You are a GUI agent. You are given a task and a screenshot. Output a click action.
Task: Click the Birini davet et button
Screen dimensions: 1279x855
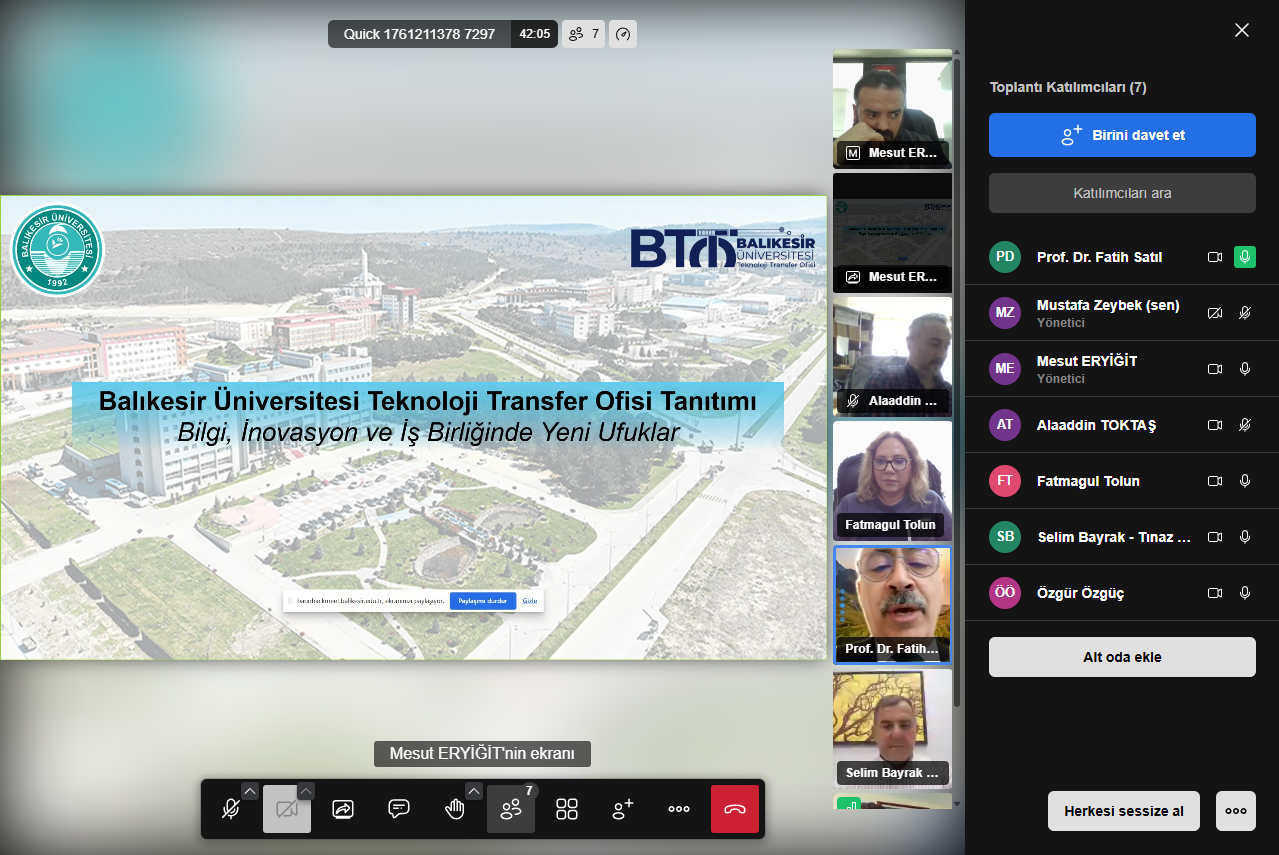click(1122, 135)
